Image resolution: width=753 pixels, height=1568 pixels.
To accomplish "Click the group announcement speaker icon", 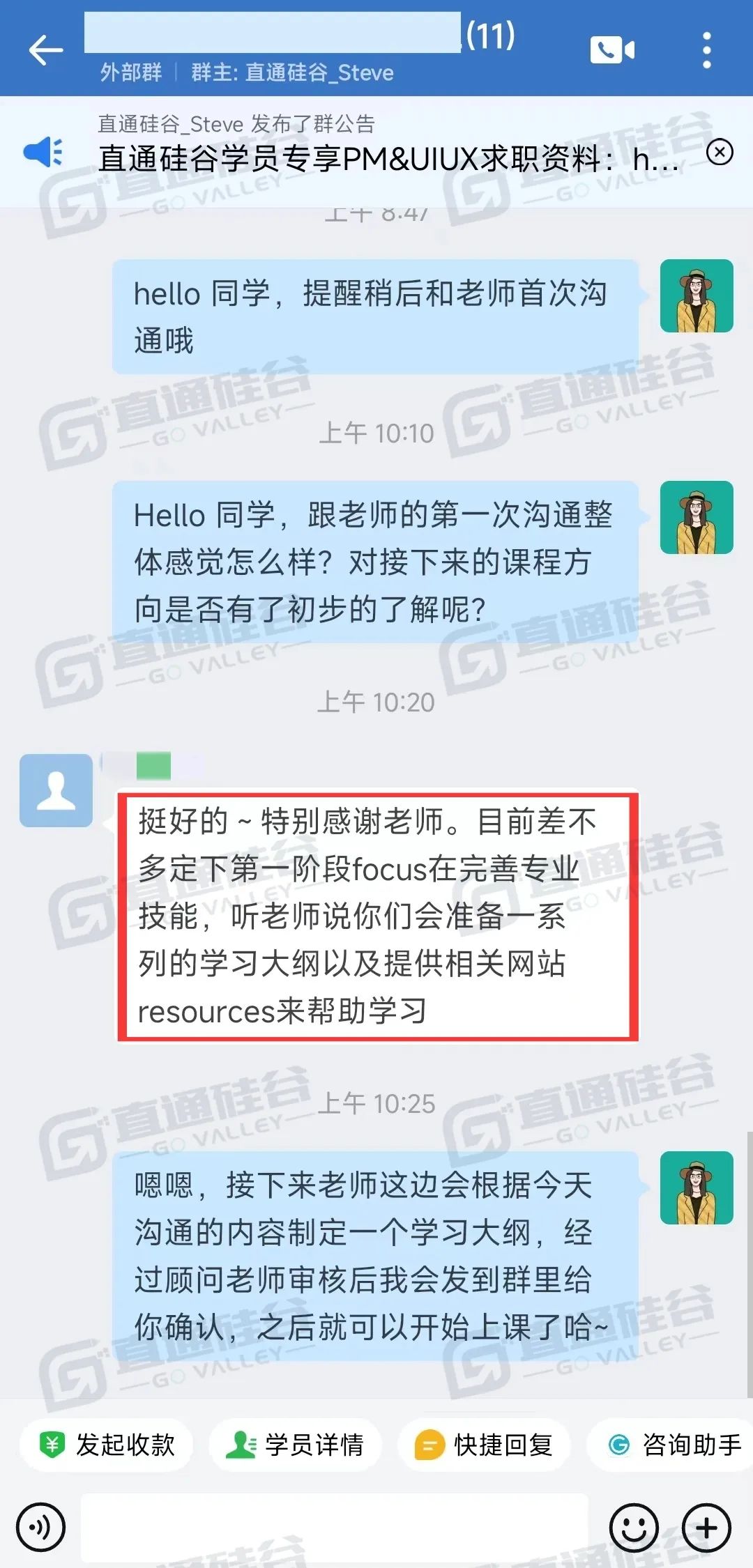I will tap(43, 152).
